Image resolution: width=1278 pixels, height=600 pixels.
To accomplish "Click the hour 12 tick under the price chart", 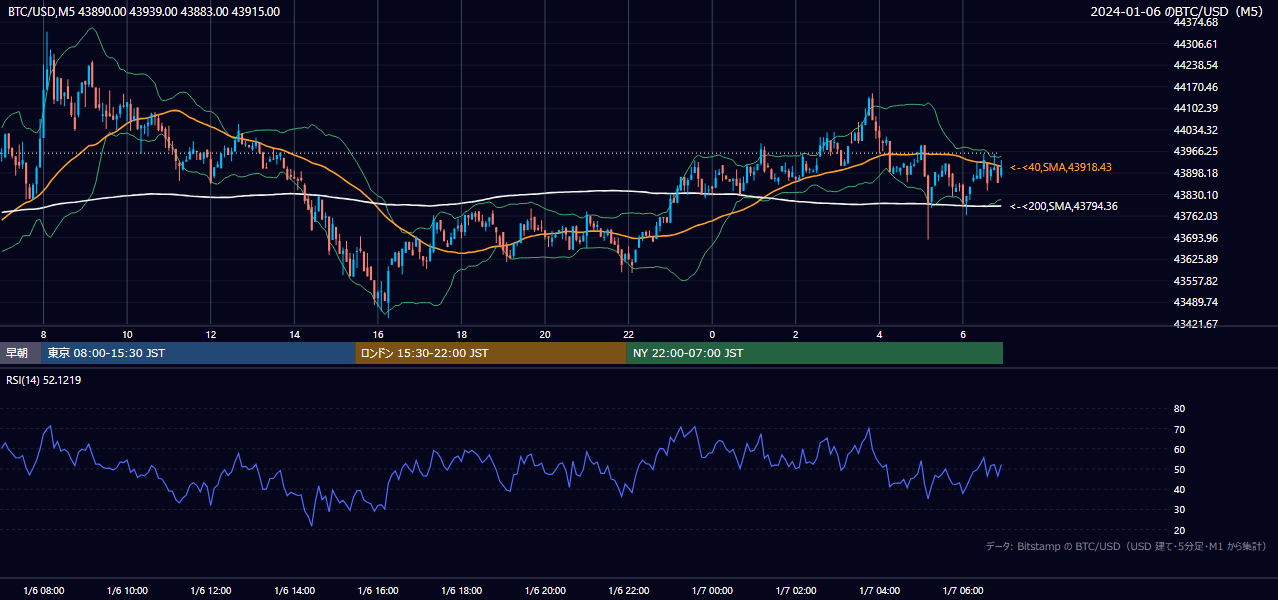I will click(x=211, y=334).
